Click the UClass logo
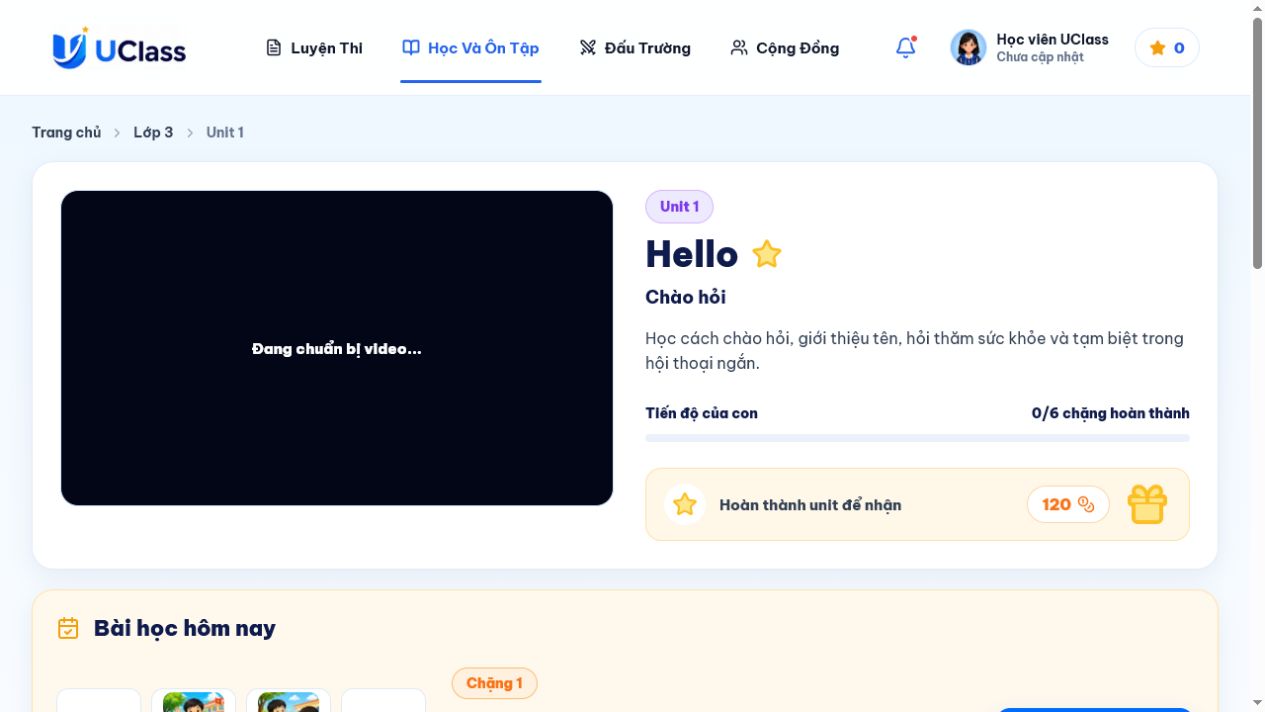The image size is (1265, 712). tap(119, 48)
